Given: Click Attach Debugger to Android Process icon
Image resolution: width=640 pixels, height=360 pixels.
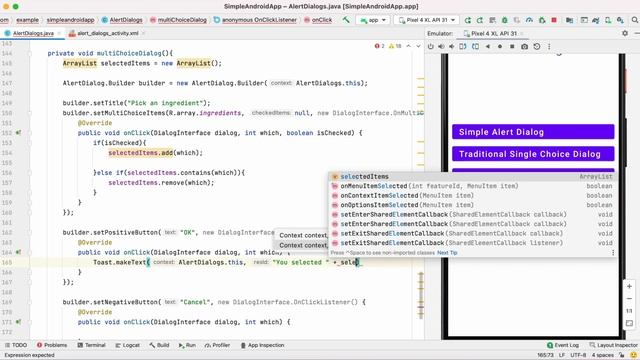Looking at the screenshot, I should 542,20.
